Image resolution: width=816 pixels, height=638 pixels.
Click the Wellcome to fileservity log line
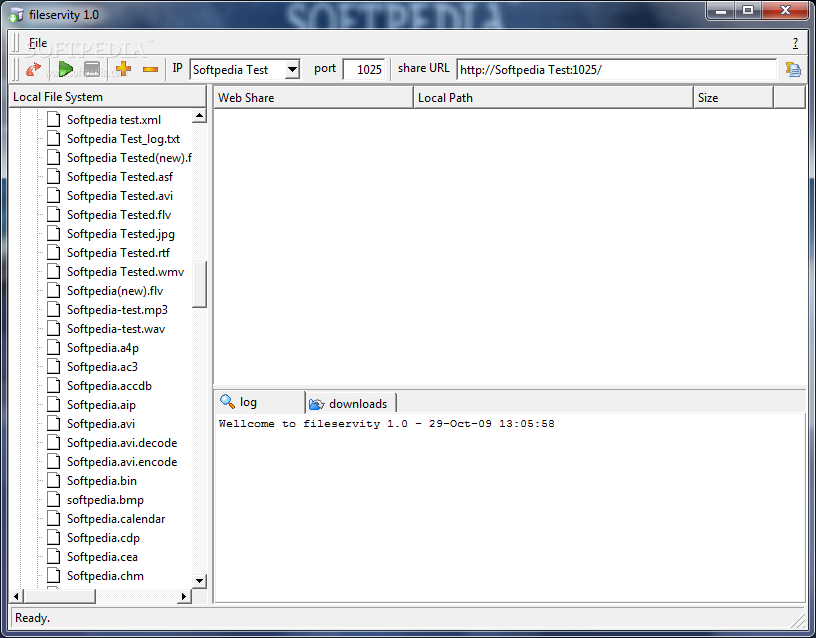coord(387,424)
